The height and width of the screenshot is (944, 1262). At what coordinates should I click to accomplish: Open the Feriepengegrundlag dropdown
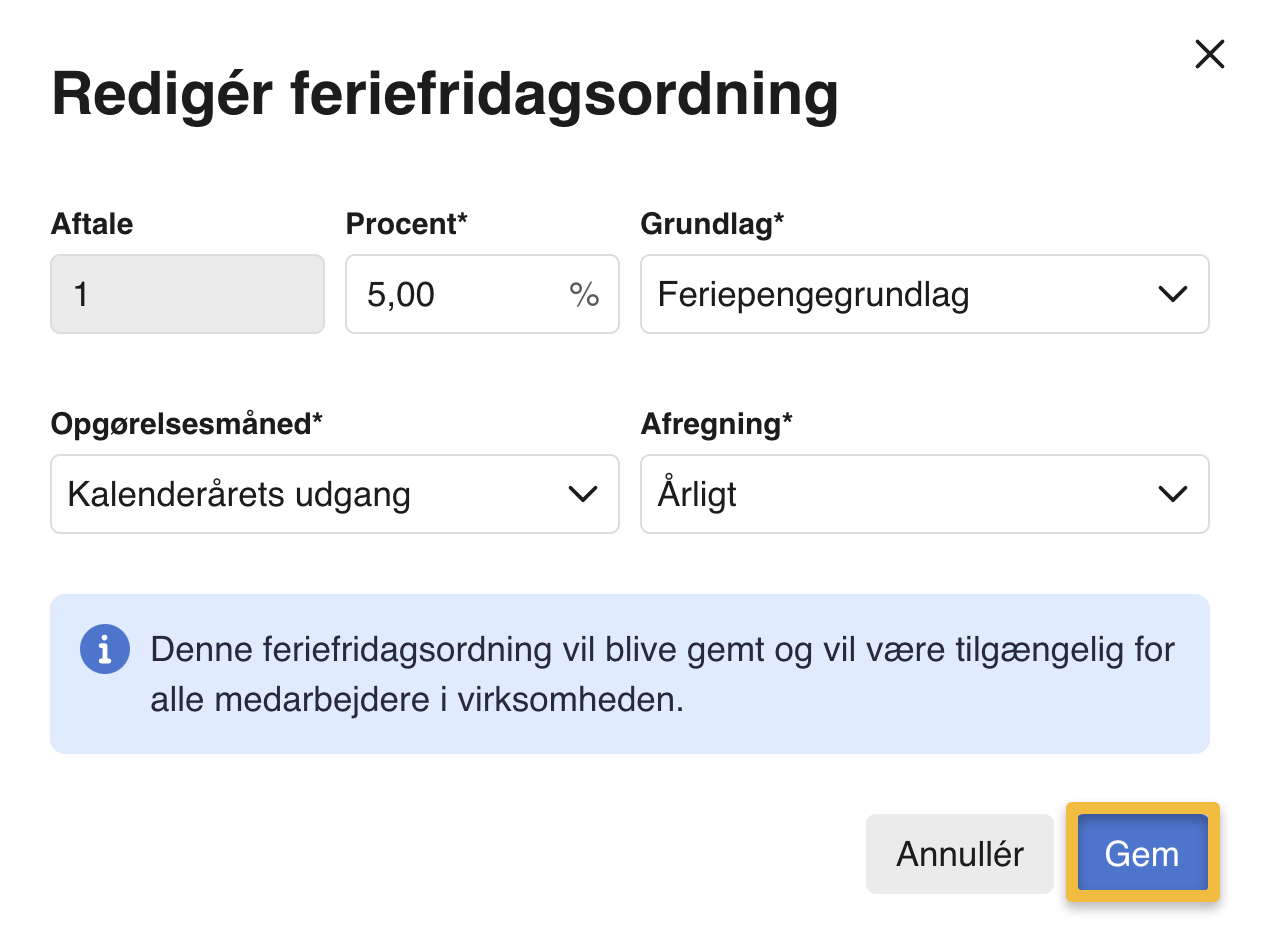(x=900, y=294)
